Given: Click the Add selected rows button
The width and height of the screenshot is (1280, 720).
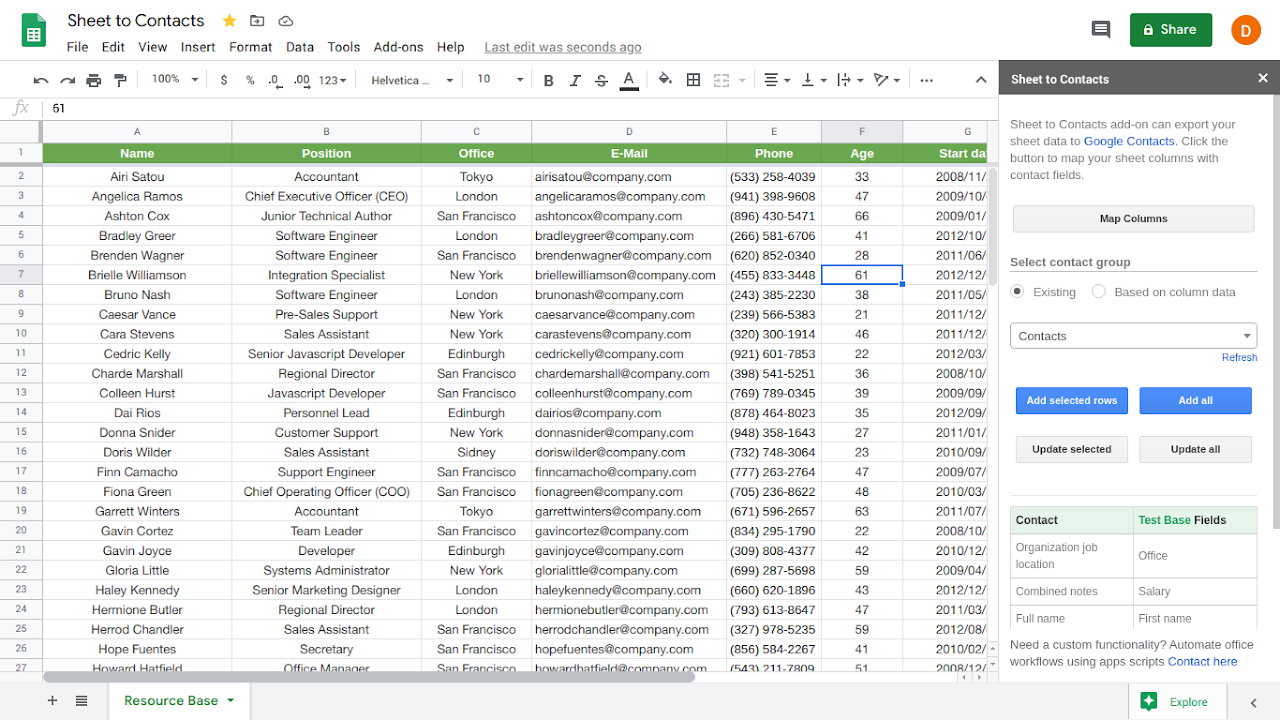Looking at the screenshot, I should coord(1071,400).
